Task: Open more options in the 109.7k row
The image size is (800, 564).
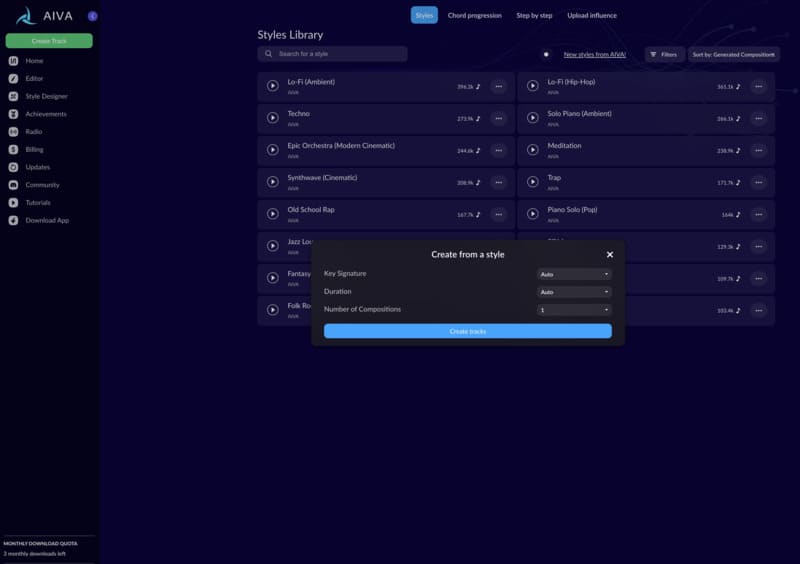Action: (x=759, y=279)
